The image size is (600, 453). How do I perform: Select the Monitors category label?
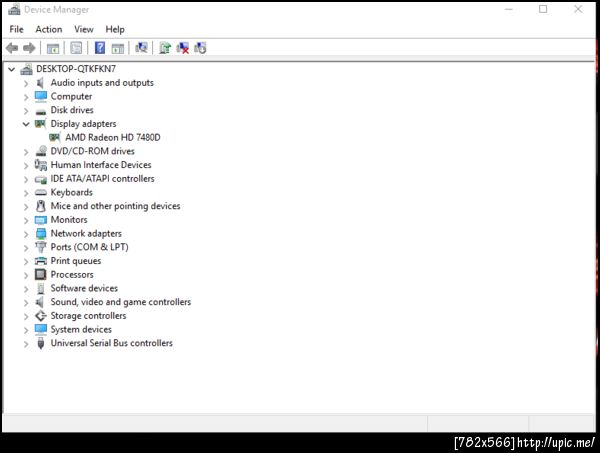pyautogui.click(x=69, y=220)
